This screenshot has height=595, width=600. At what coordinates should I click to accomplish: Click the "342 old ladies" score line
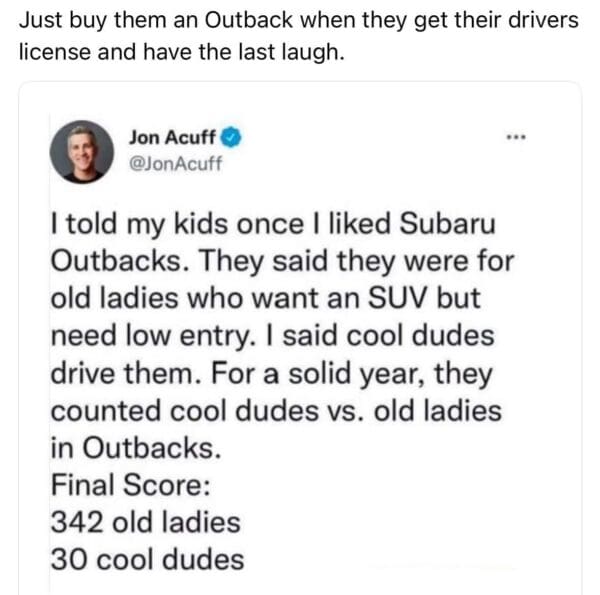pos(145,522)
